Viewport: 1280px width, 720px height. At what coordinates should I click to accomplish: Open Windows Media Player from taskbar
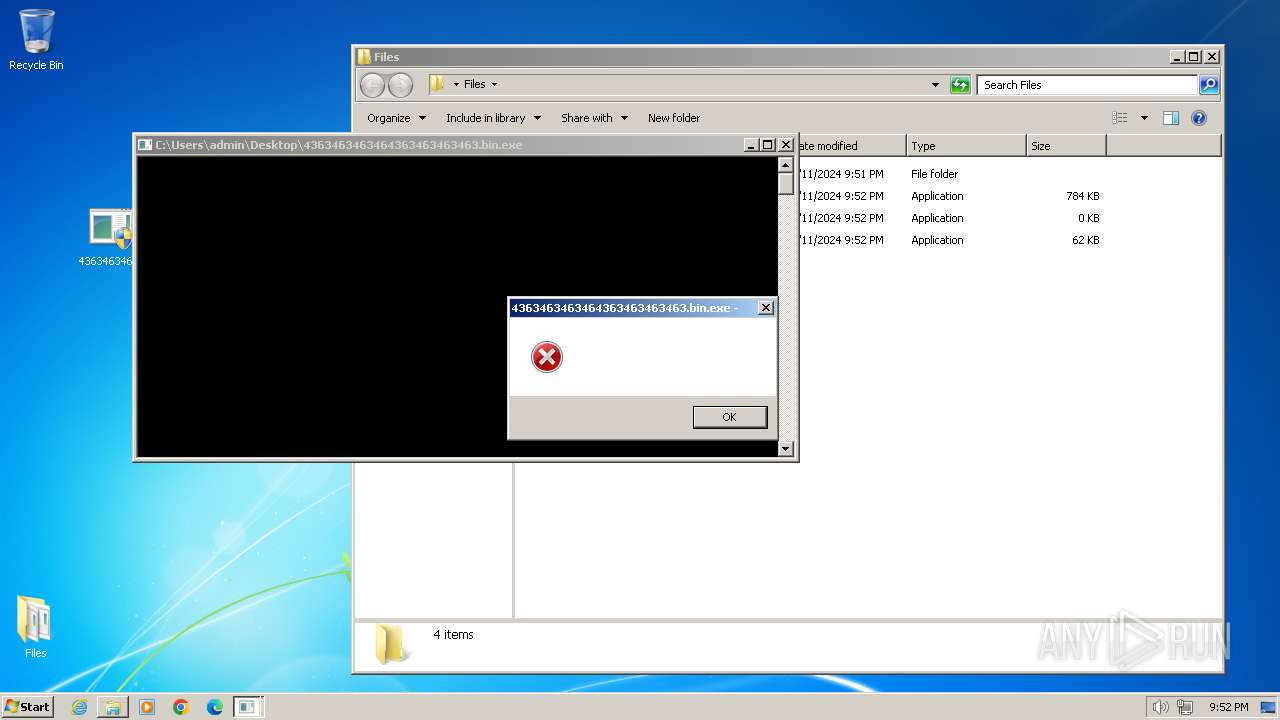pyautogui.click(x=147, y=707)
